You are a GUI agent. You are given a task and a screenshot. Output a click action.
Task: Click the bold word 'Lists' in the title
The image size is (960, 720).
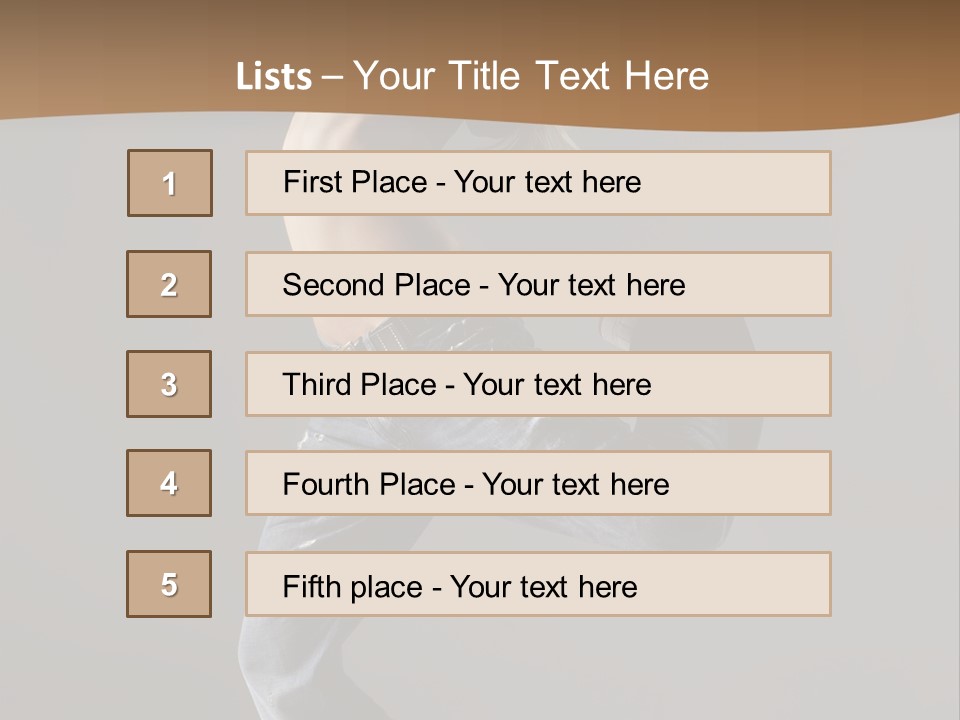274,77
